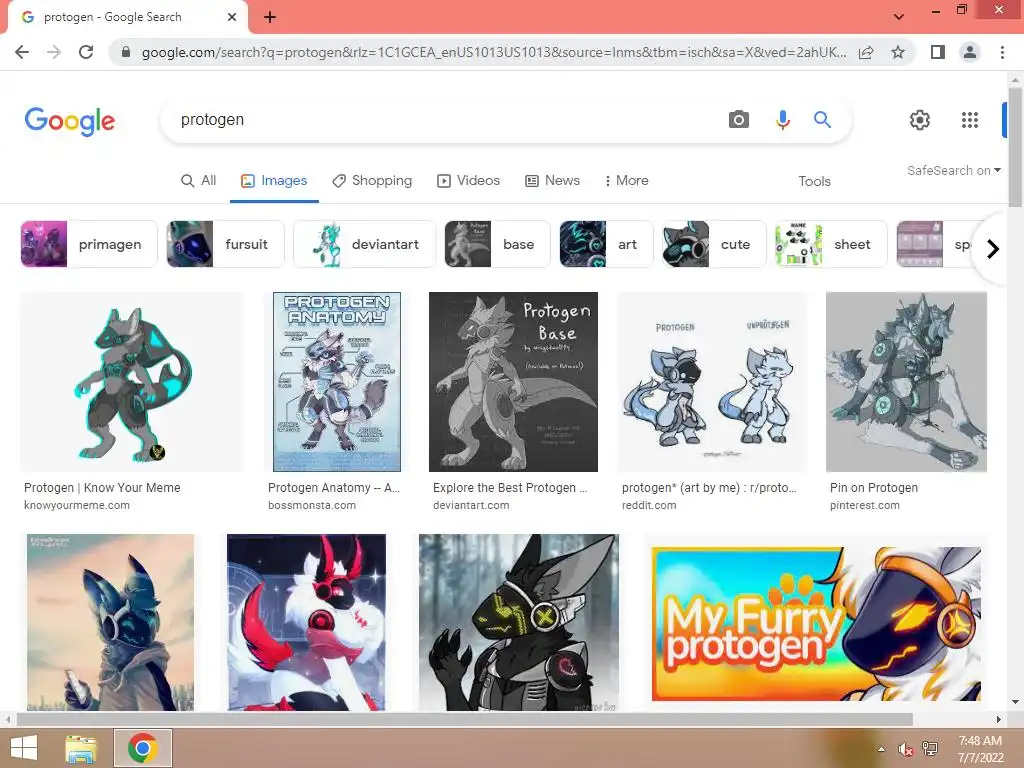Submit search with magnifier icon
1024x768 pixels.
(x=822, y=120)
